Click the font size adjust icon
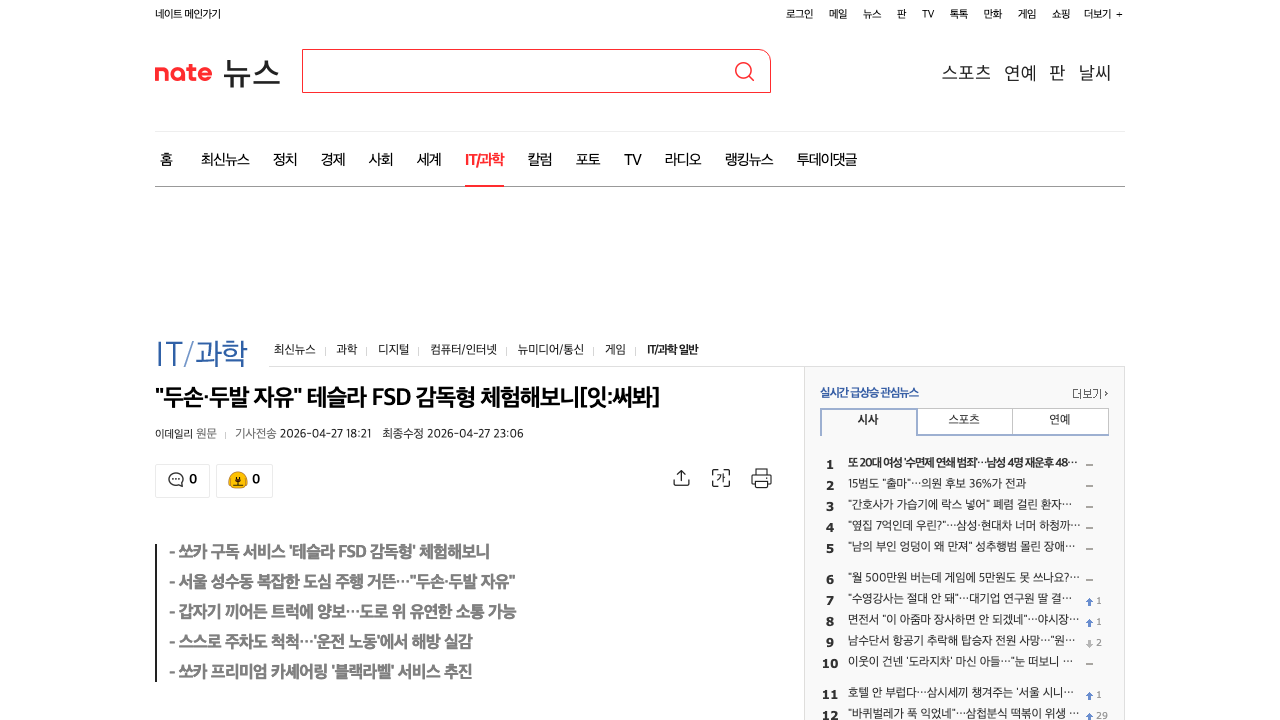The height and width of the screenshot is (720, 1280). click(x=721, y=478)
